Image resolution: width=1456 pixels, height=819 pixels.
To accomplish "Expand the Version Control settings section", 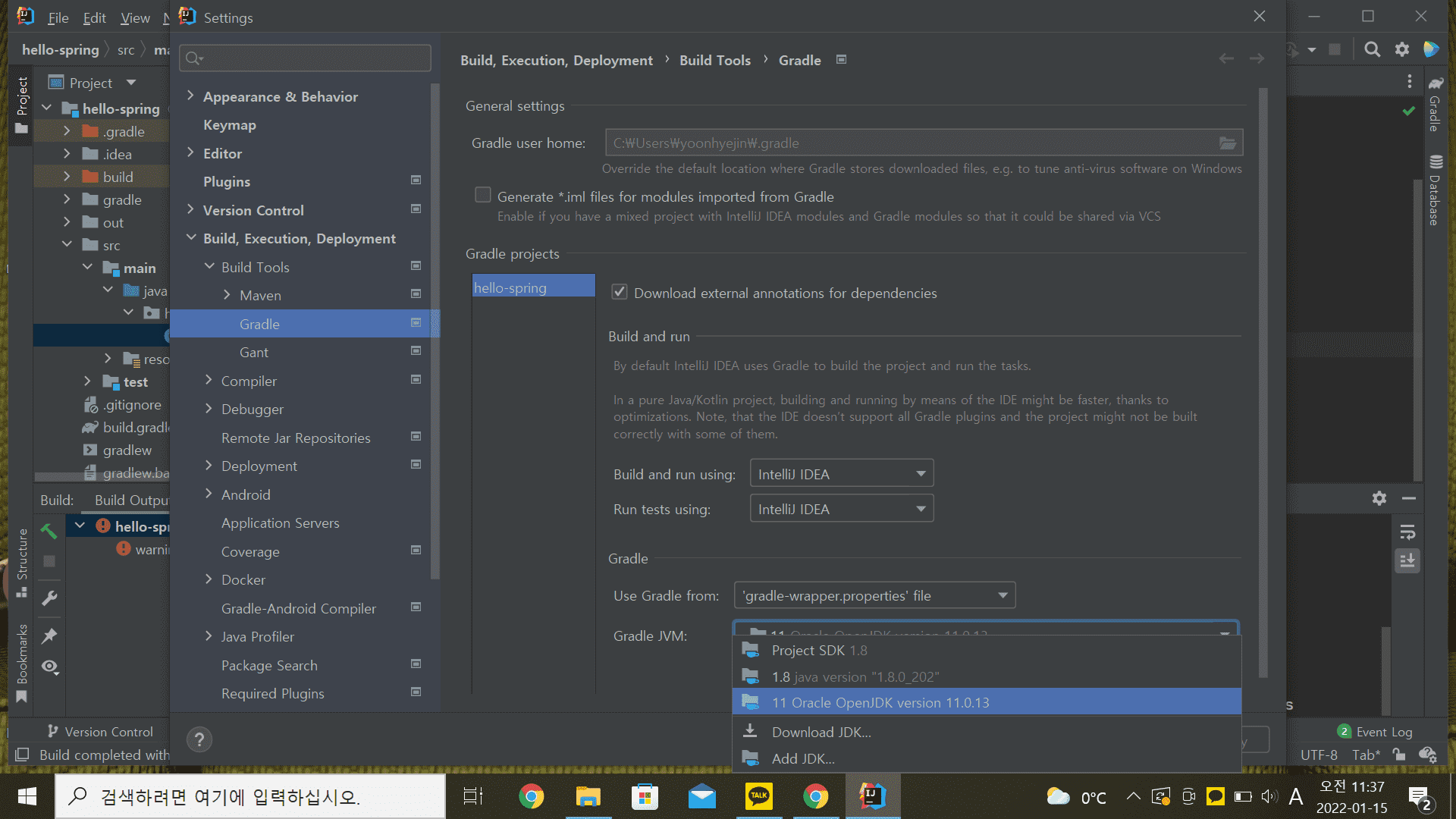I will pos(190,209).
